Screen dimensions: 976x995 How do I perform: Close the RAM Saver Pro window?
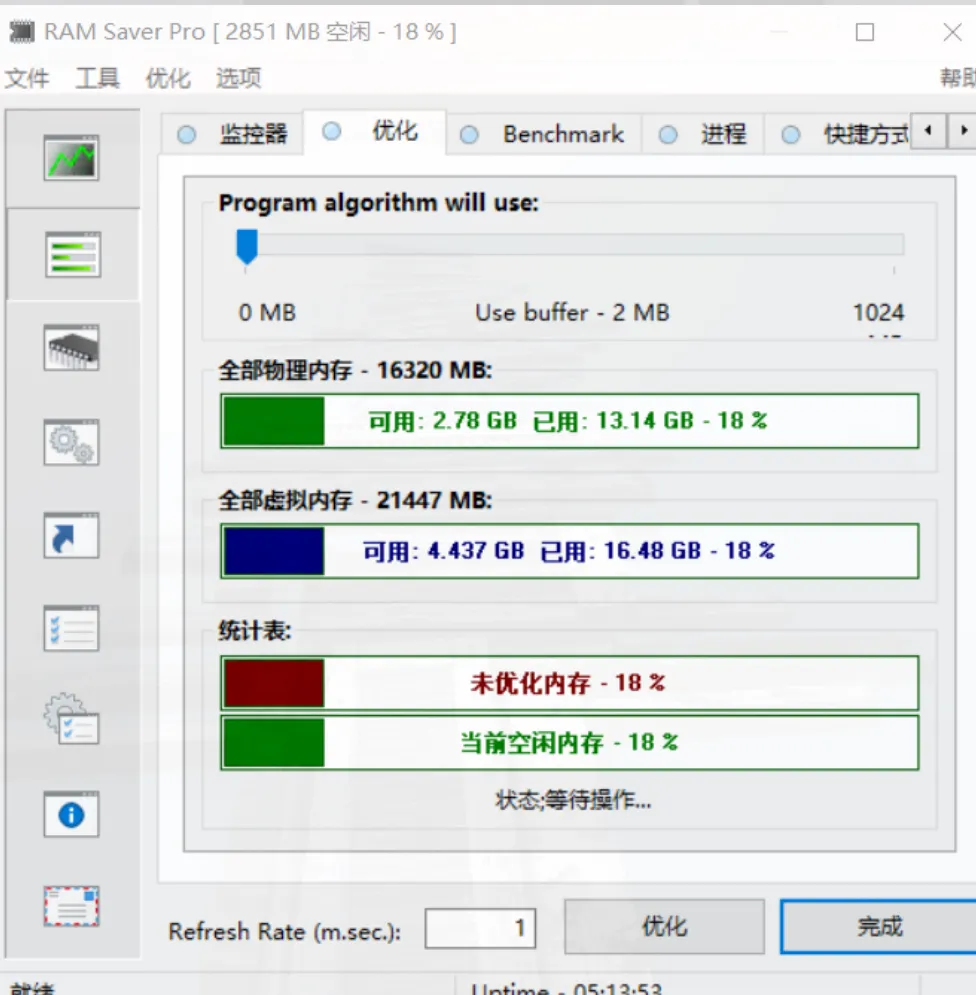tap(952, 32)
